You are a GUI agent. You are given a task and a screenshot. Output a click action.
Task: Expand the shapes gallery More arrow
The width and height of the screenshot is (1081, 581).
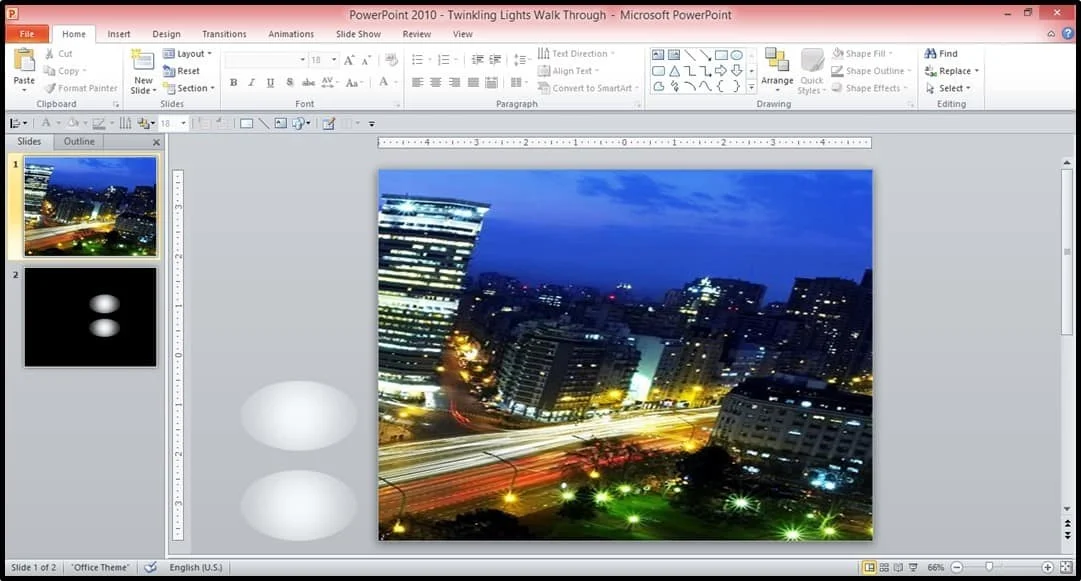click(751, 87)
